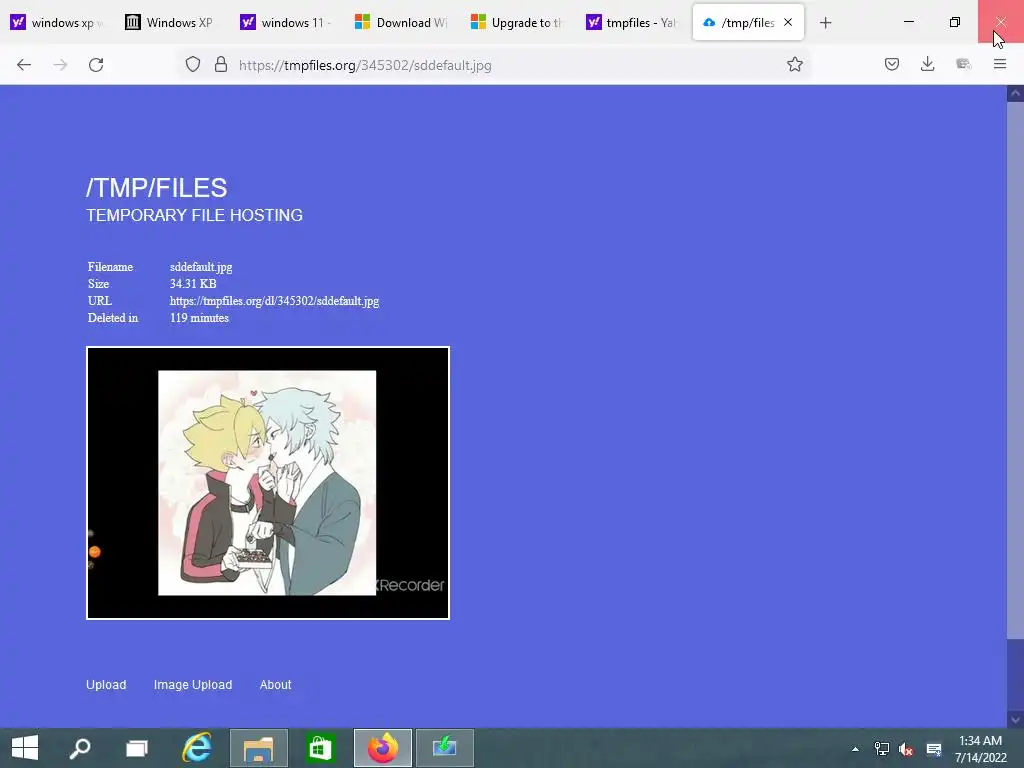The image size is (1024, 768).
Task: Save page to Pocket
Action: (x=891, y=65)
